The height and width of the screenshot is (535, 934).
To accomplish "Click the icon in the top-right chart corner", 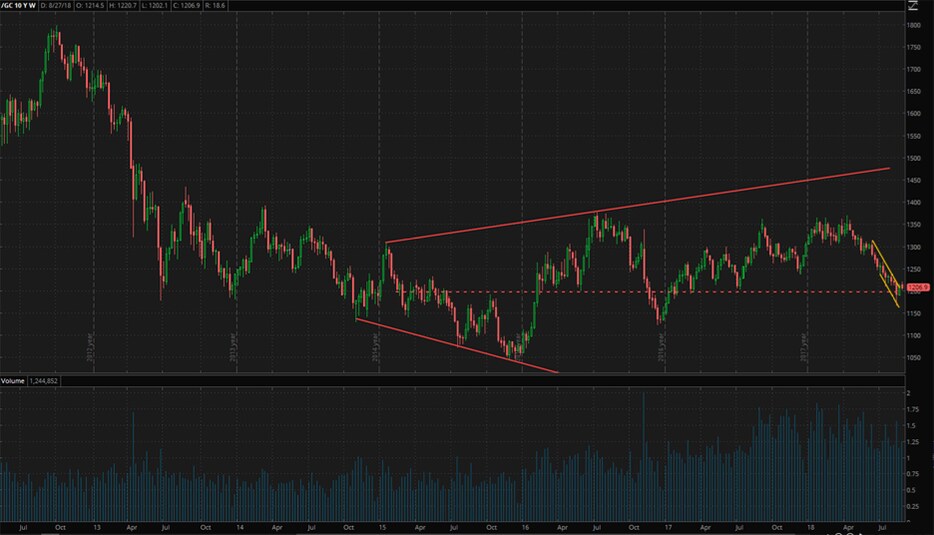I will [x=913, y=5].
